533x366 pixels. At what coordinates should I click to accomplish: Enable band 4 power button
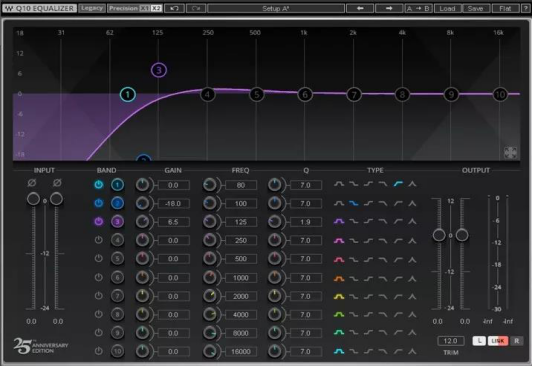tap(99, 240)
